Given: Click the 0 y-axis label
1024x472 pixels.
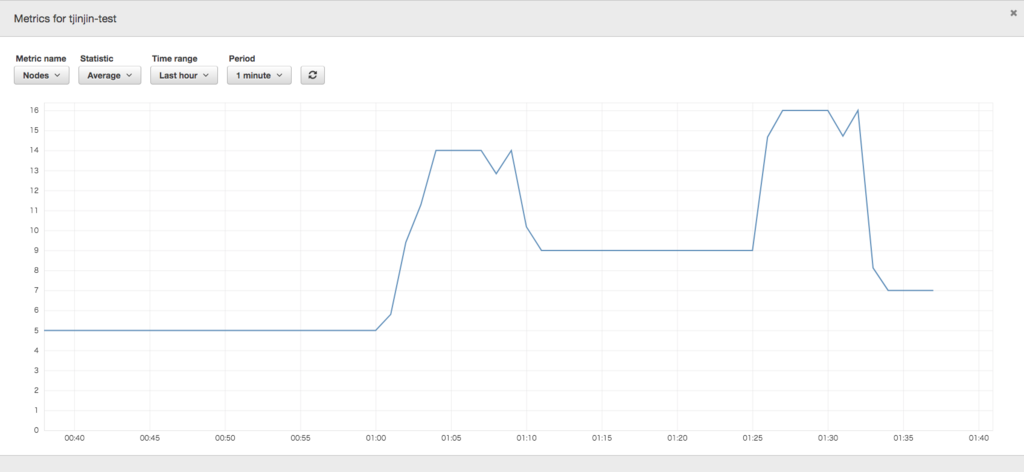Looking at the screenshot, I should point(37,430).
